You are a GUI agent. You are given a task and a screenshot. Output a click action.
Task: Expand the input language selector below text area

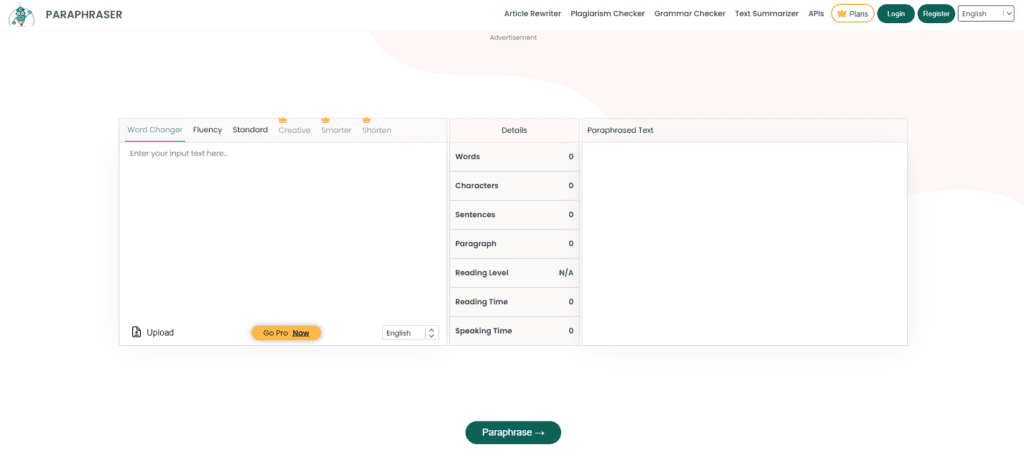[x=410, y=333]
